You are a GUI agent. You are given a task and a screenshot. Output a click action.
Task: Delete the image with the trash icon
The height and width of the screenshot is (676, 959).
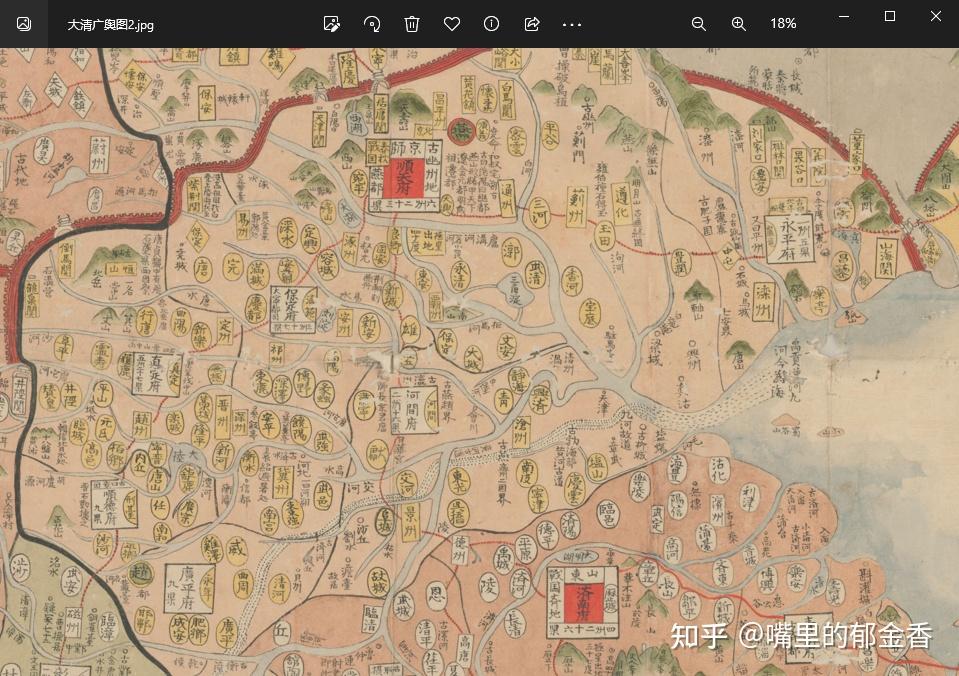pyautogui.click(x=412, y=24)
